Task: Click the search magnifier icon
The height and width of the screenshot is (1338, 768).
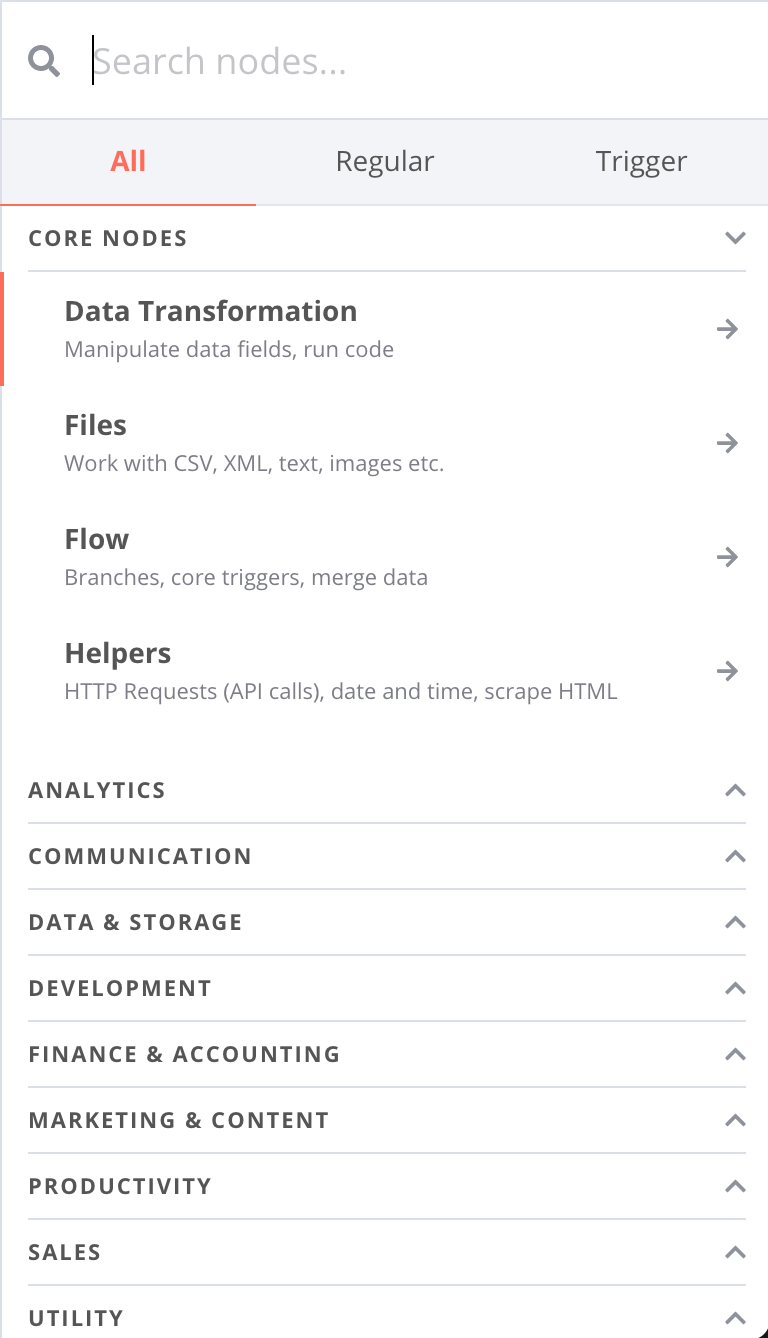Action: (x=44, y=60)
